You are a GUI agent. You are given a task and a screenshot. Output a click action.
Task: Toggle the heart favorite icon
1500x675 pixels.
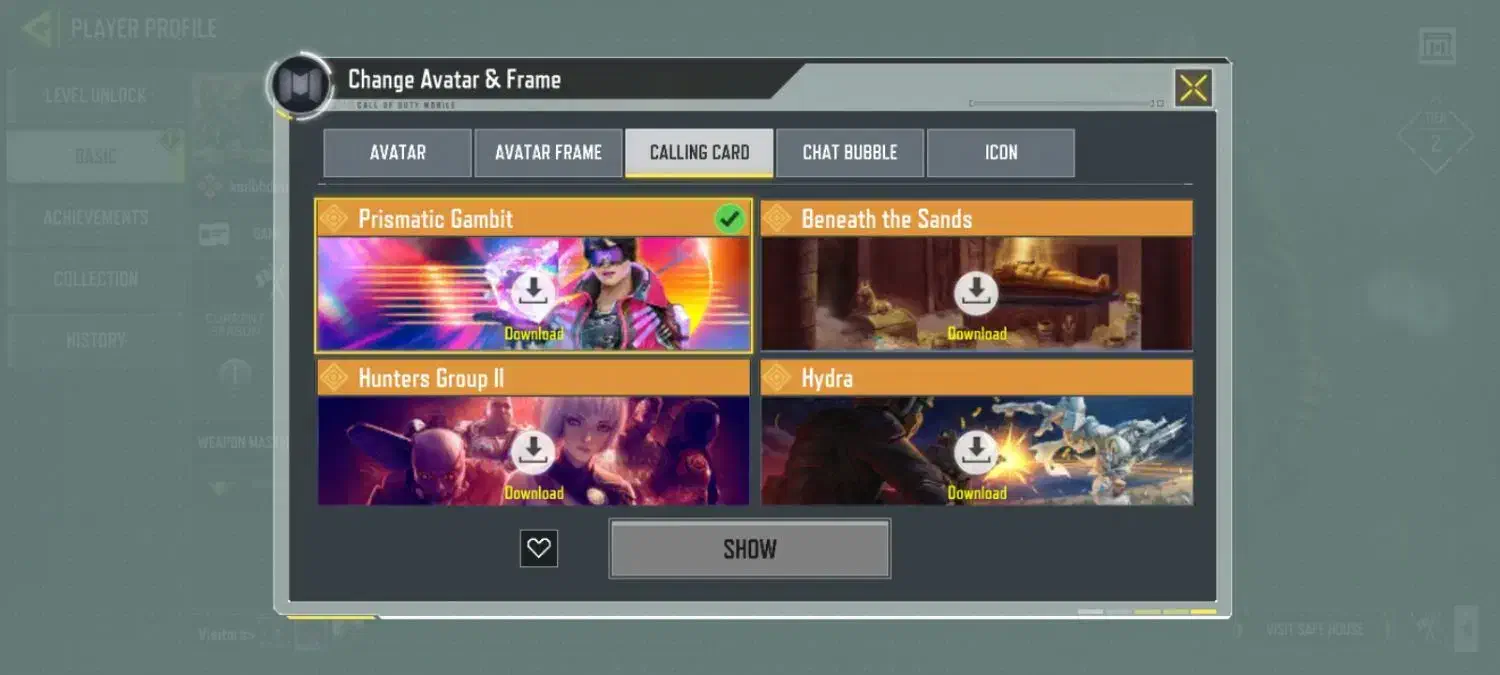point(539,548)
